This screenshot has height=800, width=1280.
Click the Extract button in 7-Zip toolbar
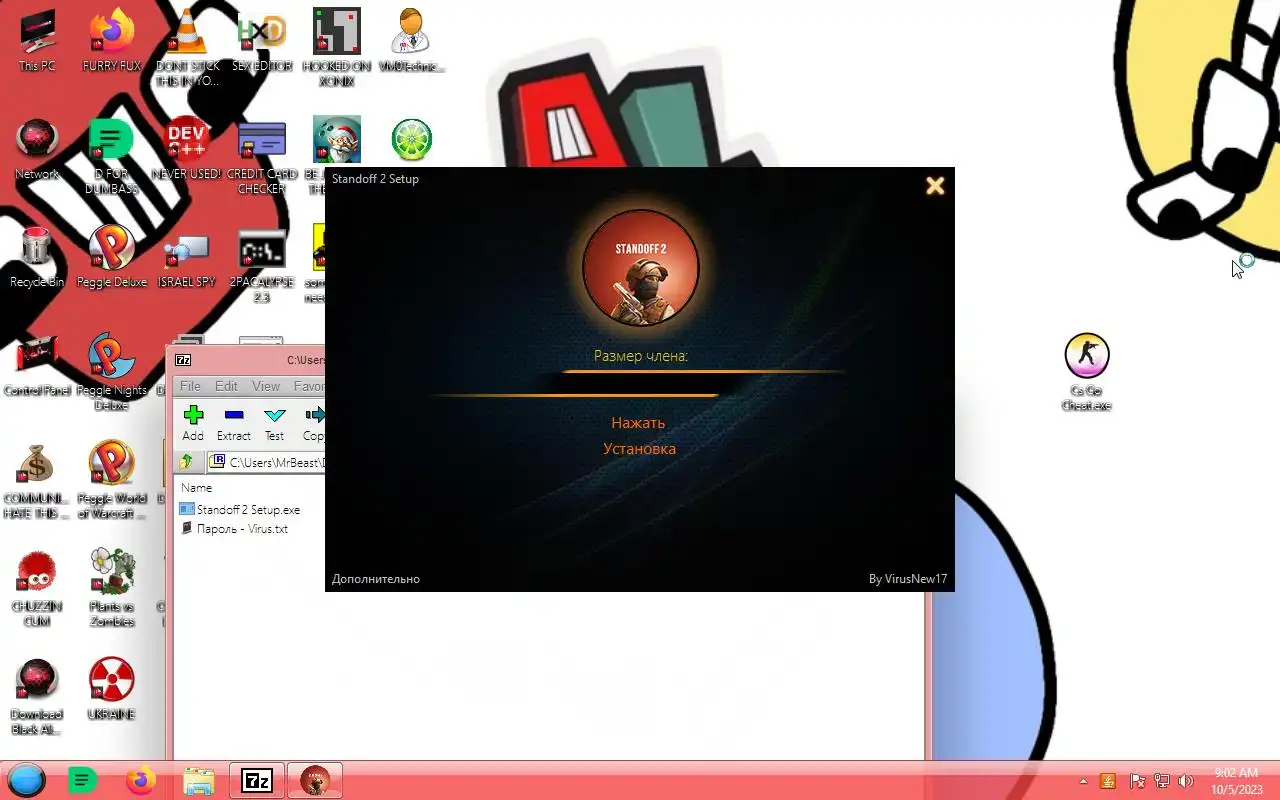(x=234, y=423)
